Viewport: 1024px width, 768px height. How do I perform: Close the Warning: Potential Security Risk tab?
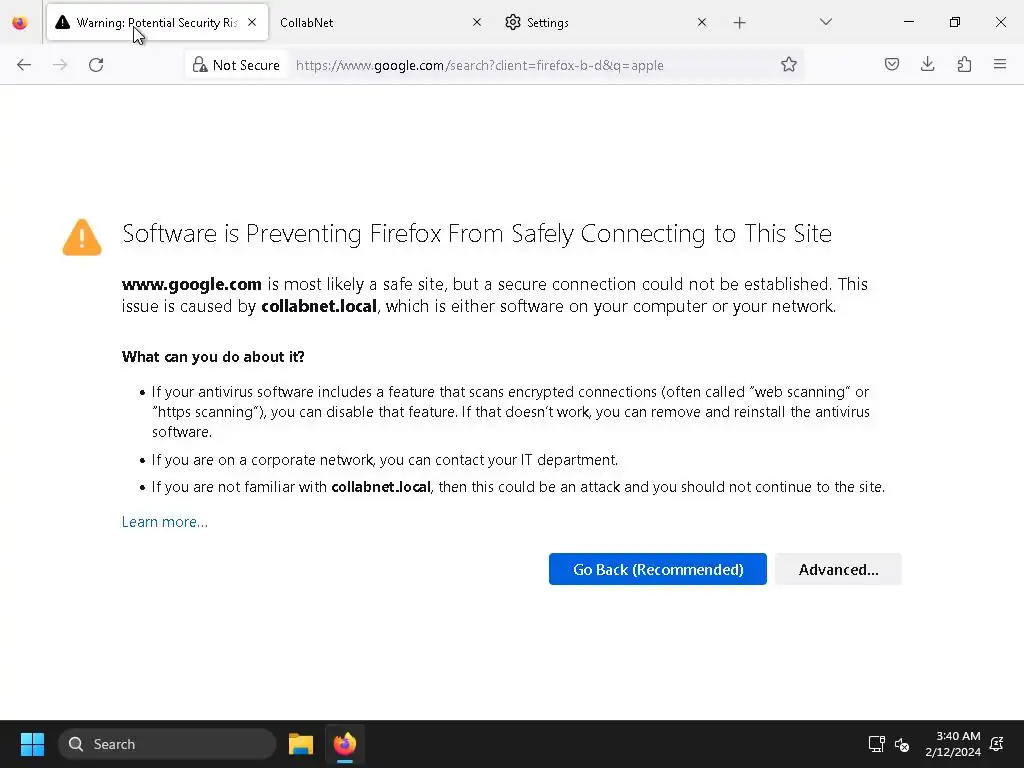(252, 22)
